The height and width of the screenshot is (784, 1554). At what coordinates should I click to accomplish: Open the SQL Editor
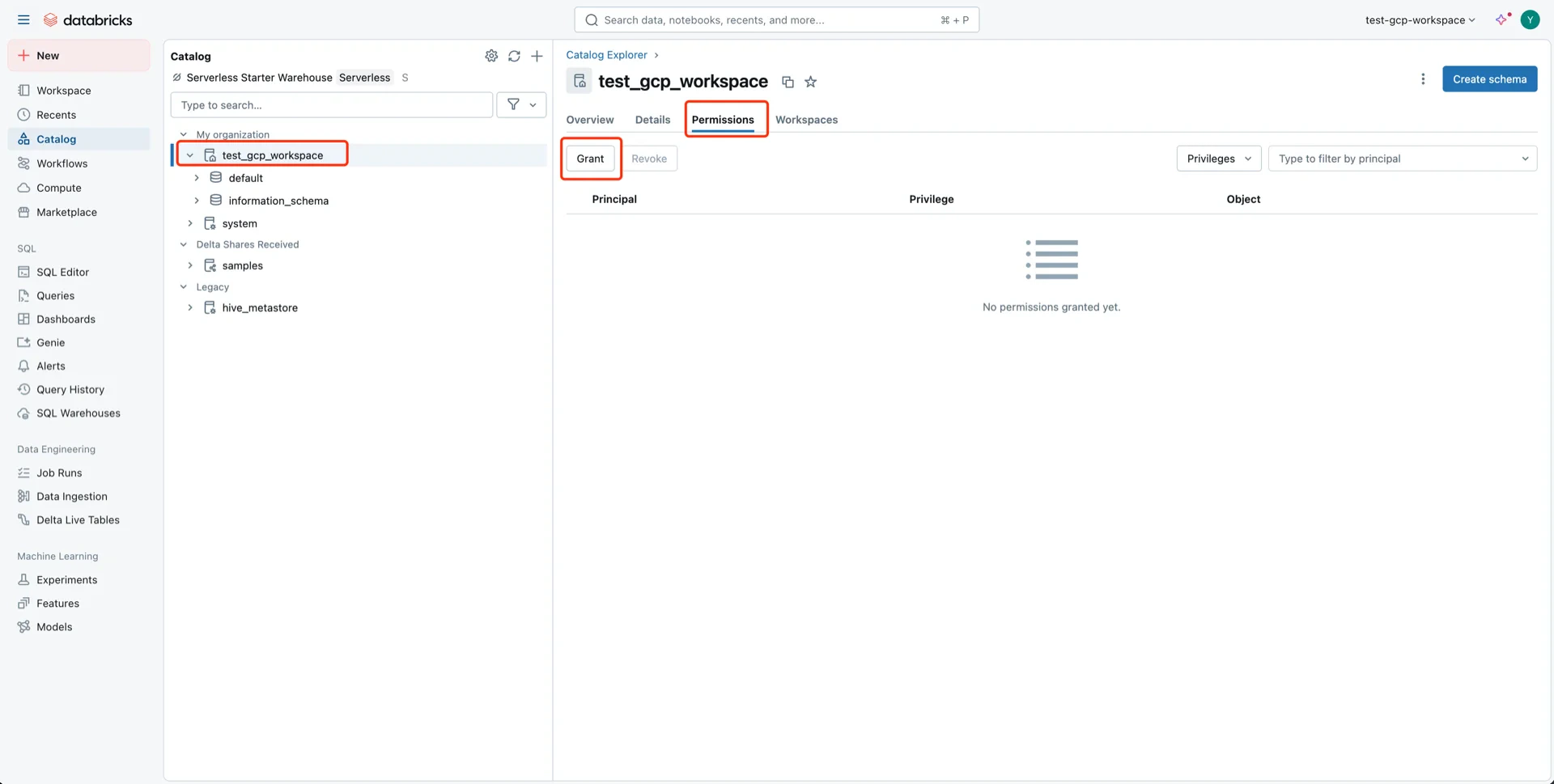[79, 272]
